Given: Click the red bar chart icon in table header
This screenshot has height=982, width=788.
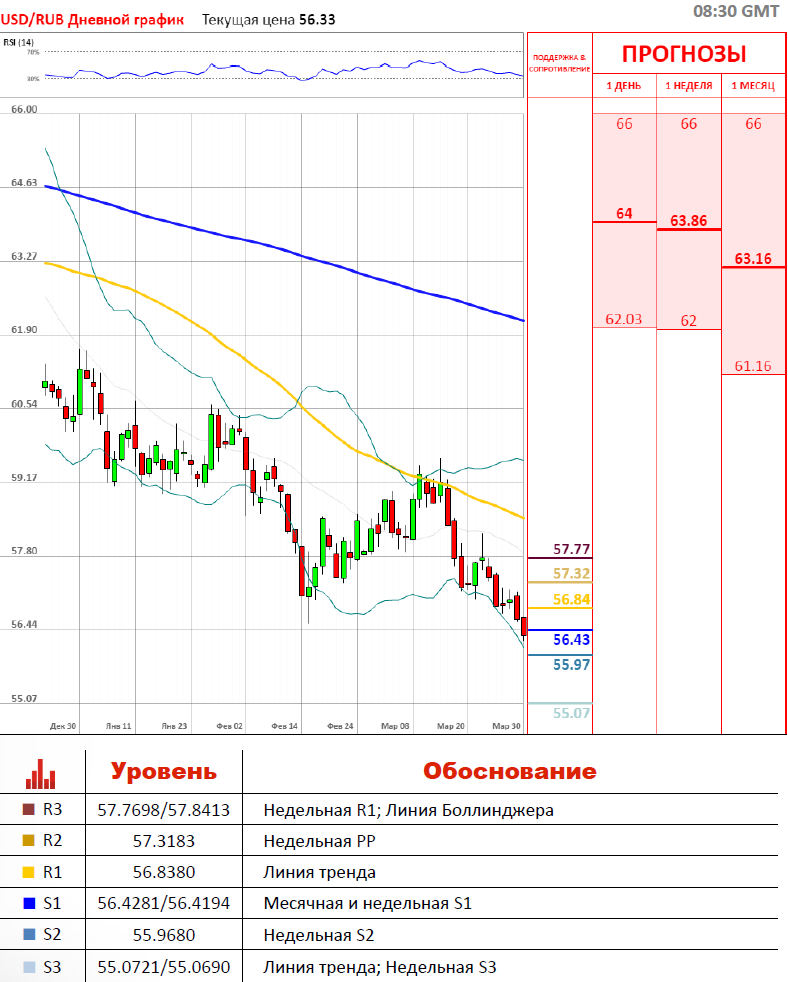Looking at the screenshot, I should [x=41, y=772].
